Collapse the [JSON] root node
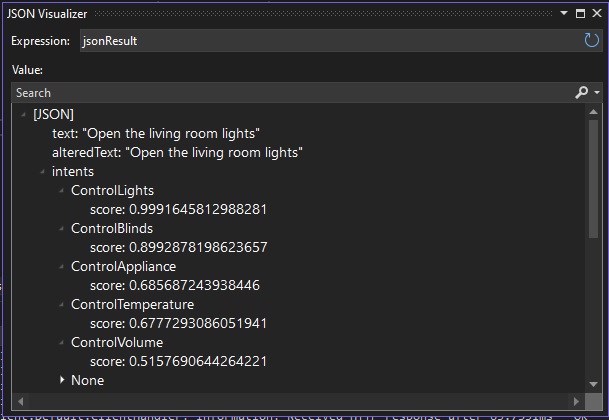Viewport: 609px width, 420px height. coord(24,115)
